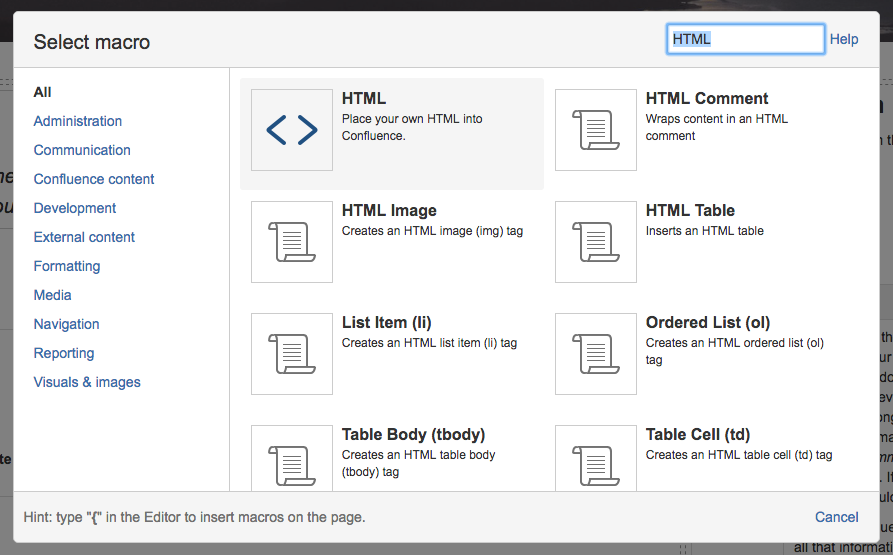Screen dimensions: 893x555
Task: Open the Media macro category
Action: tap(53, 295)
